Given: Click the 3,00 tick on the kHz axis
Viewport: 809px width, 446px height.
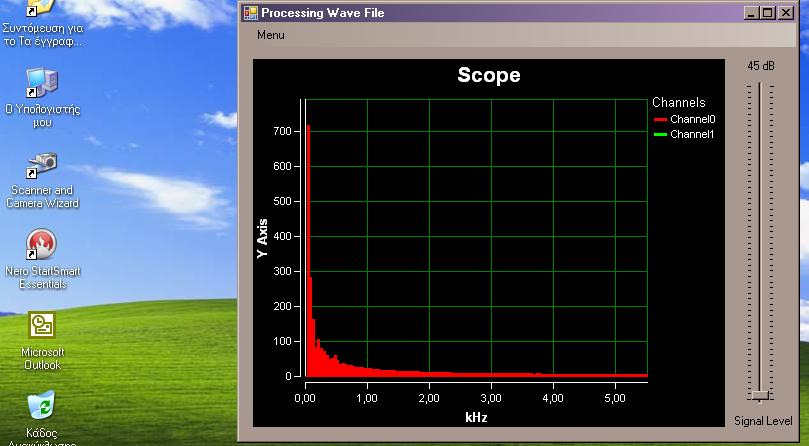Looking at the screenshot, I should pyautogui.click(x=491, y=399).
